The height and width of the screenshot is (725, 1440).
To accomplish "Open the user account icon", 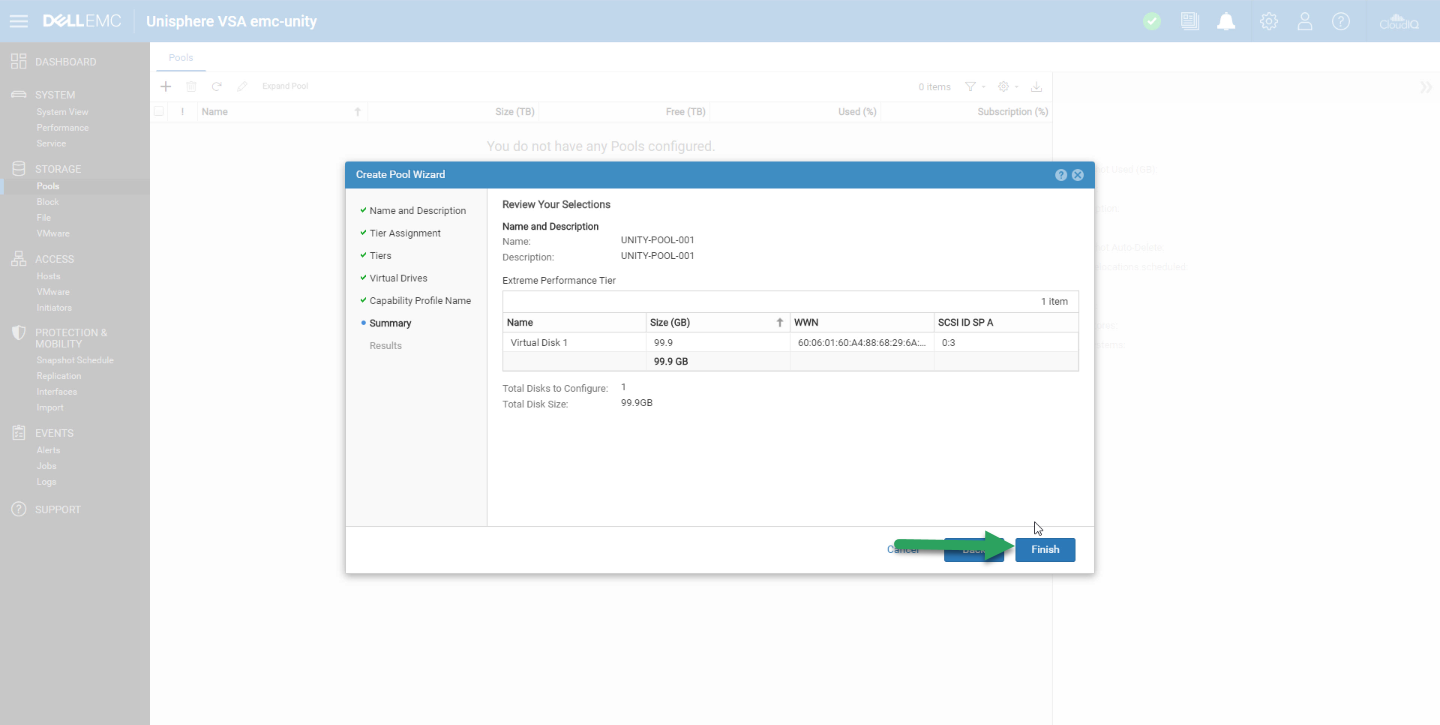I will (1305, 21).
